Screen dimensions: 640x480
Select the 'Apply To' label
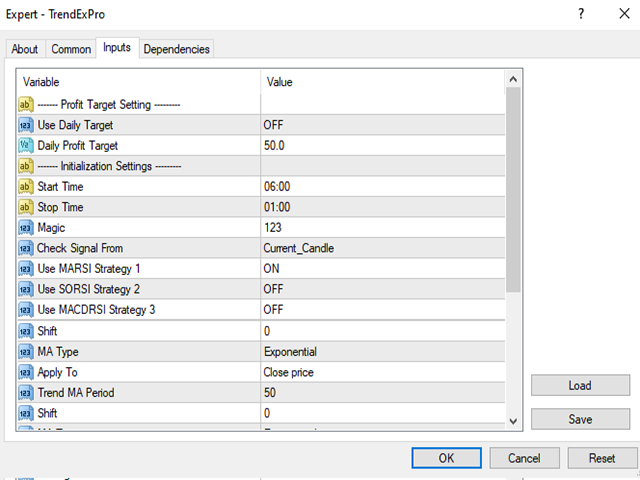(58, 372)
